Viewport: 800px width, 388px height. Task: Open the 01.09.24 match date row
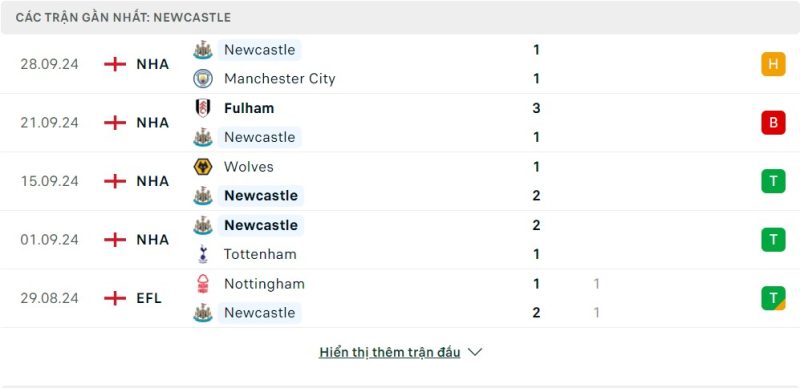coord(400,239)
